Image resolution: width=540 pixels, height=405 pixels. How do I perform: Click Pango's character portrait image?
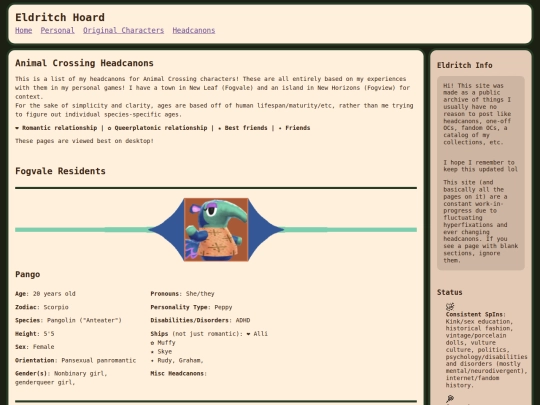click(x=216, y=229)
